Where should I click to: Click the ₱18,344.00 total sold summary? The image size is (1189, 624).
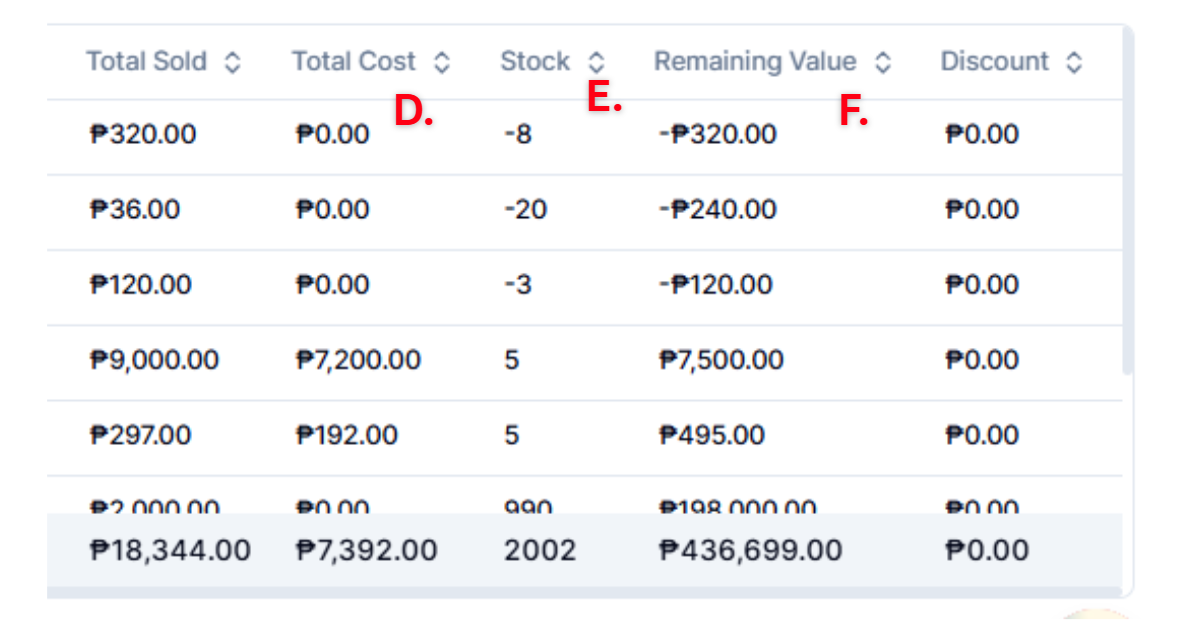[170, 550]
